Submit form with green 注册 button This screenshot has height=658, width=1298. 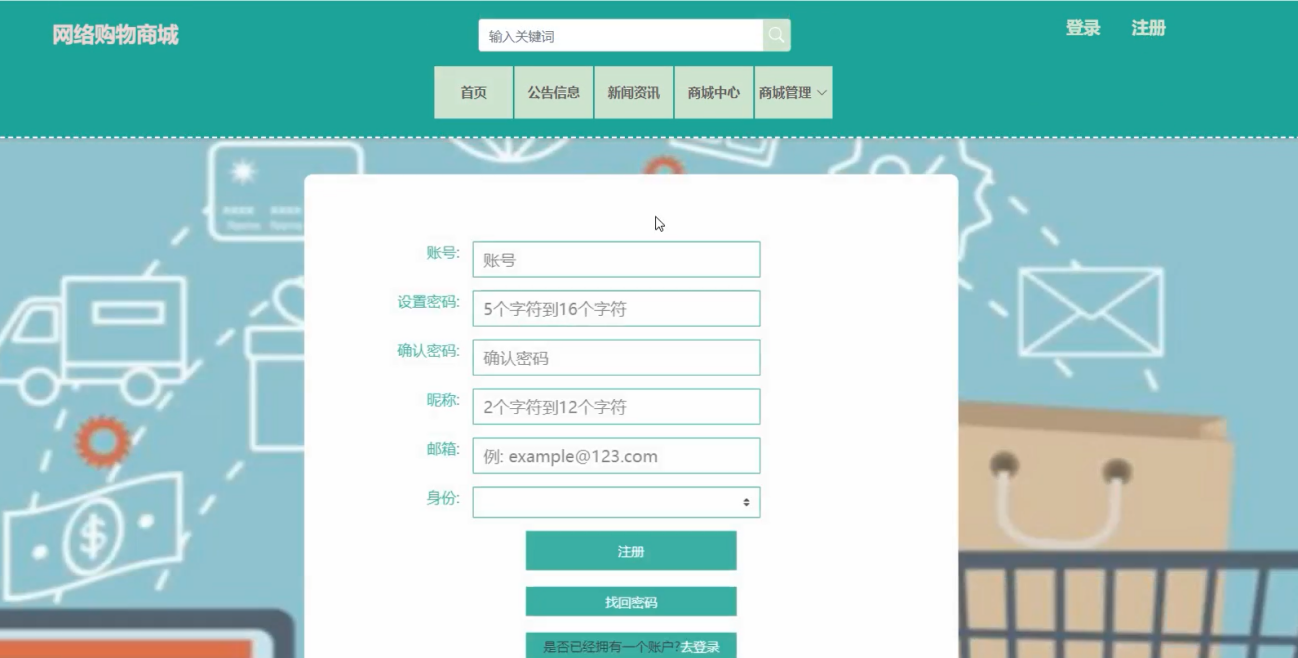[x=631, y=551]
